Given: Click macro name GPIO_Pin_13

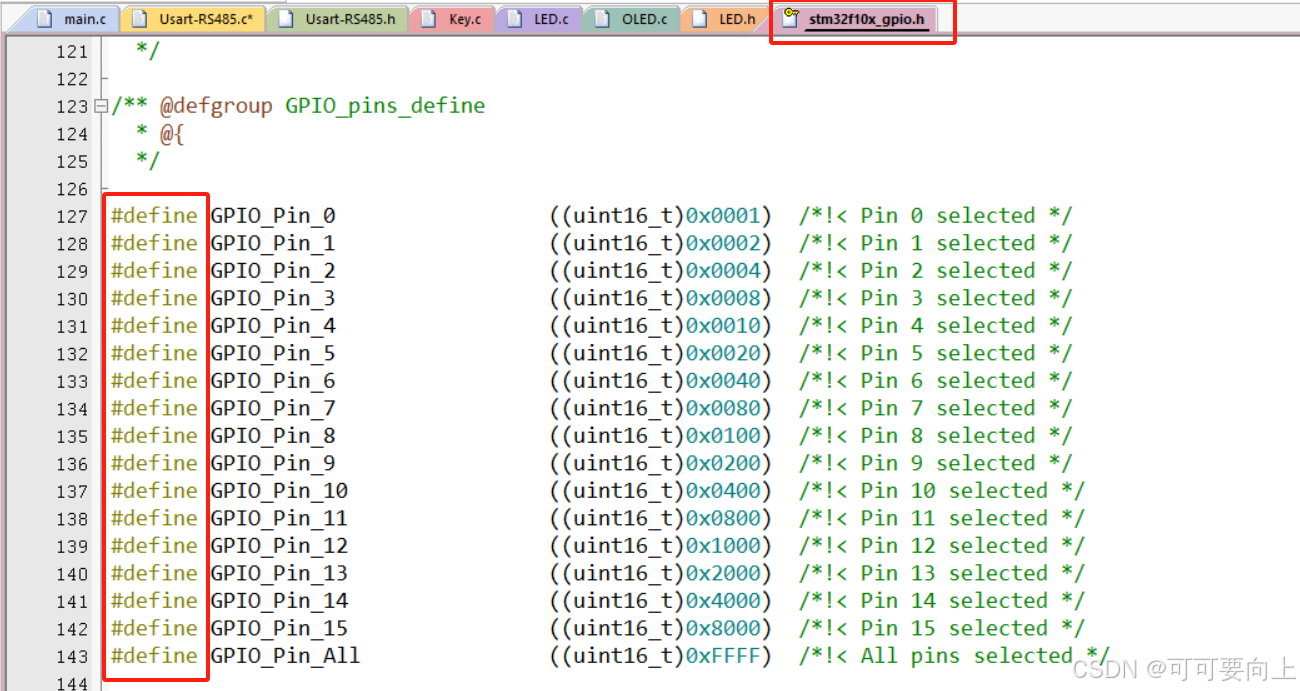Looking at the screenshot, I should point(279,573).
